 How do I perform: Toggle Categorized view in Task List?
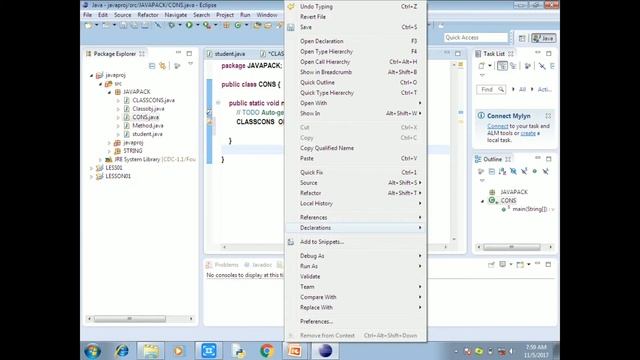[502, 66]
